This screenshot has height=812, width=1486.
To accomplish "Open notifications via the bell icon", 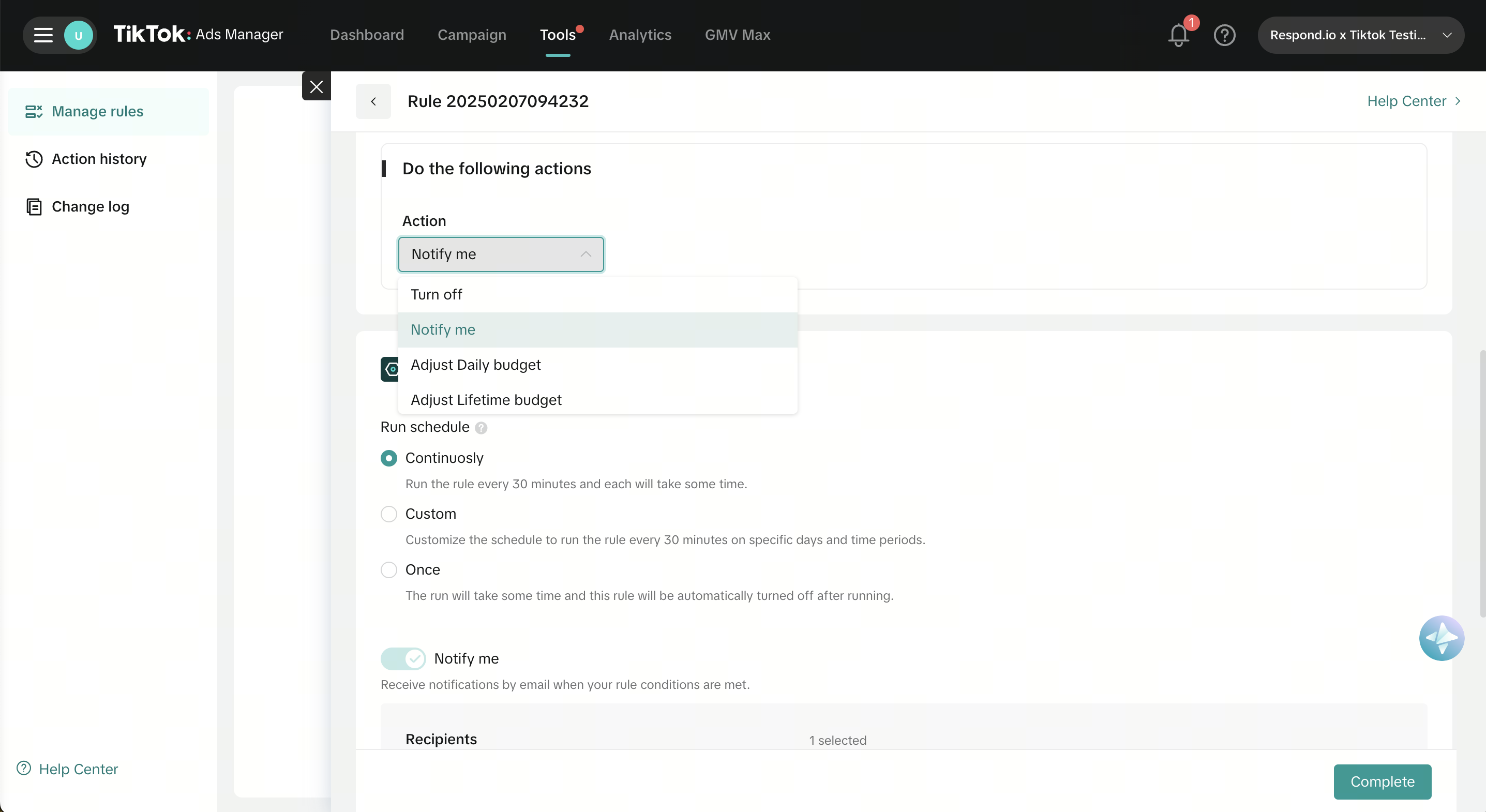I will coord(1177,35).
